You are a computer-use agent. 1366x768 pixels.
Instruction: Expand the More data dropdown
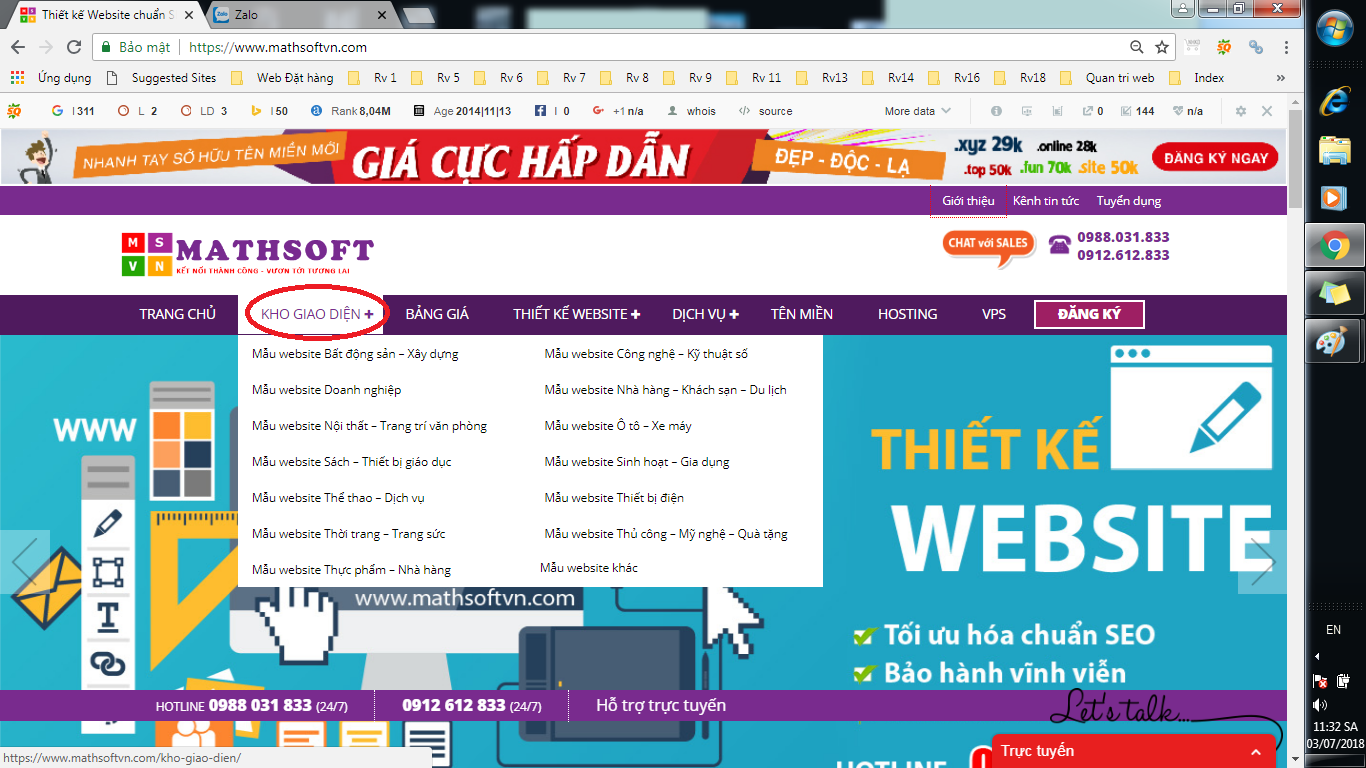click(917, 111)
